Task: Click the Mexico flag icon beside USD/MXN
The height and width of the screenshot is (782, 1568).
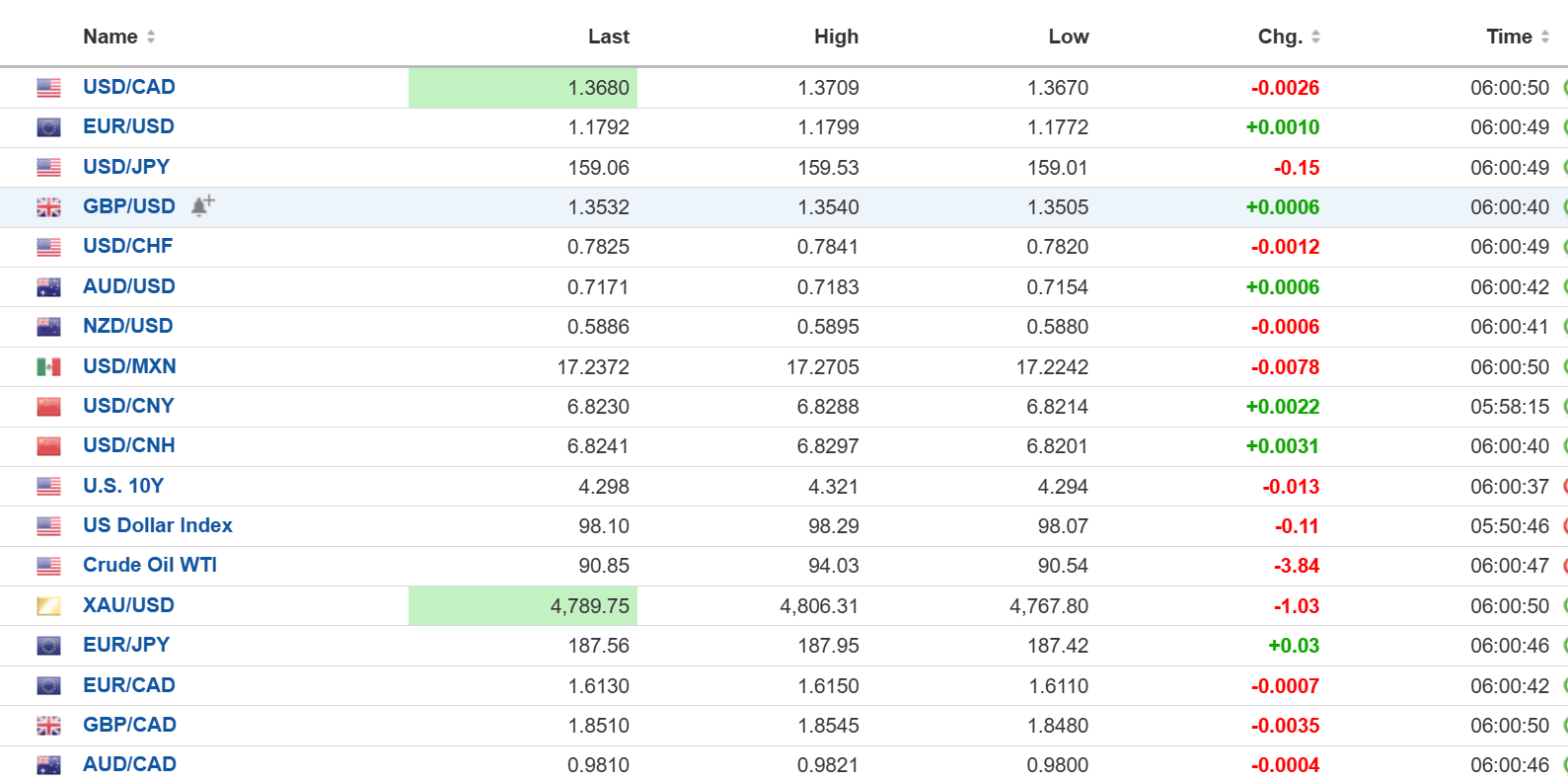Action: click(x=48, y=367)
